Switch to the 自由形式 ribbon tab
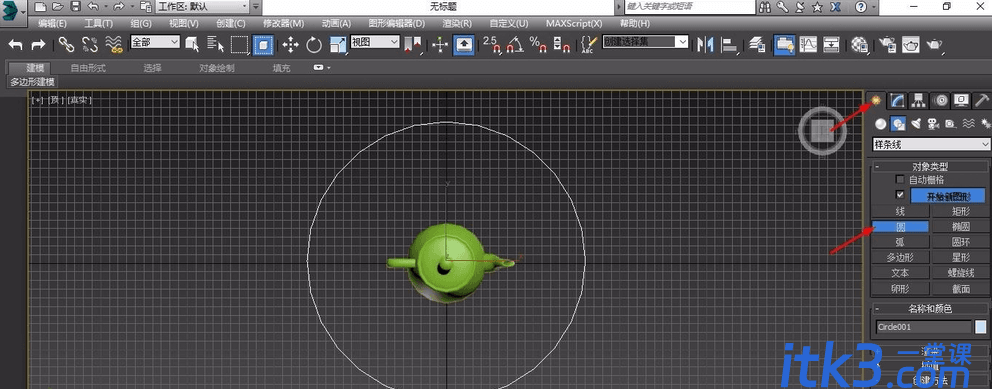Viewport: 992px width, 389px height. click(x=88, y=68)
